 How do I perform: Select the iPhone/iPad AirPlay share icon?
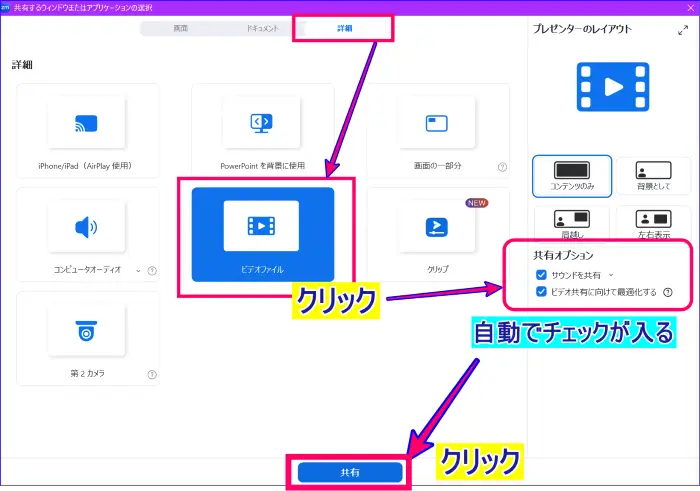(x=86, y=123)
